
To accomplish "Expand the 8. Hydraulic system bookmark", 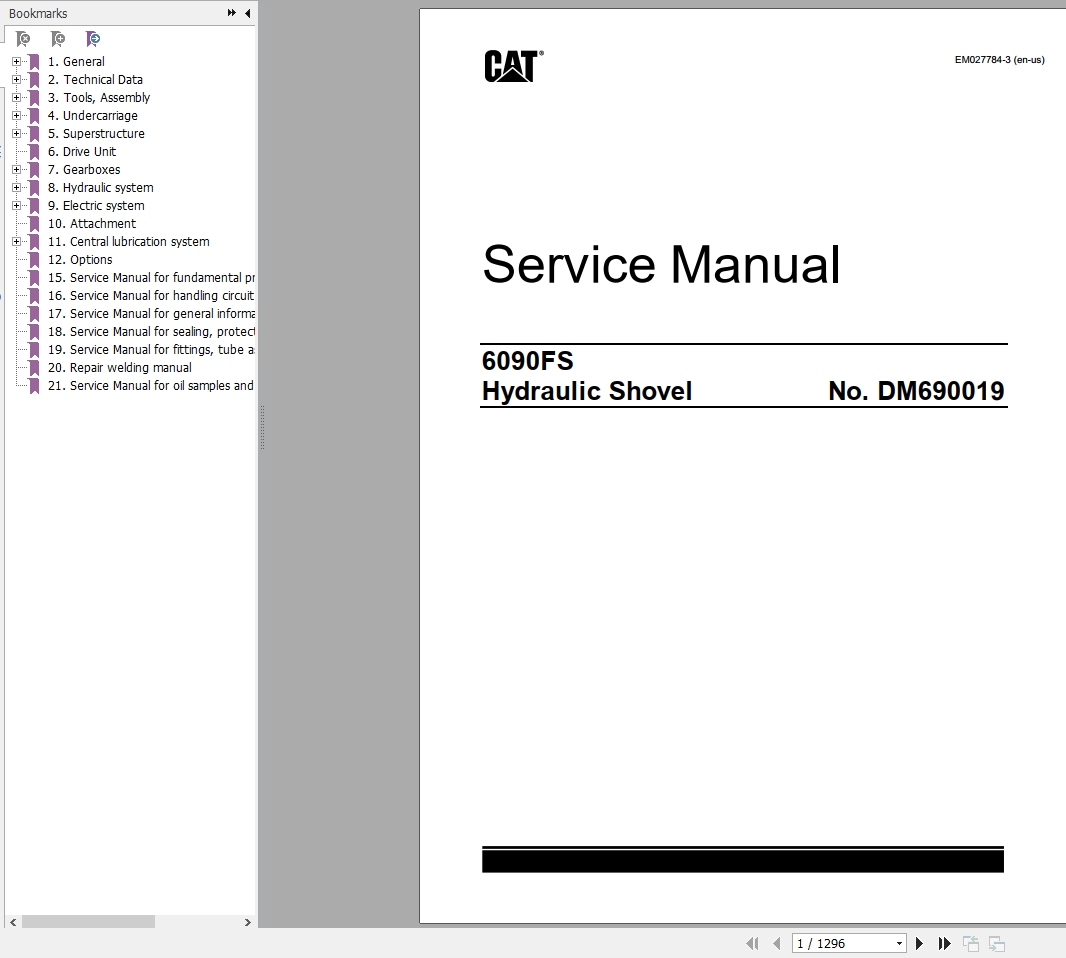I will pyautogui.click(x=15, y=187).
